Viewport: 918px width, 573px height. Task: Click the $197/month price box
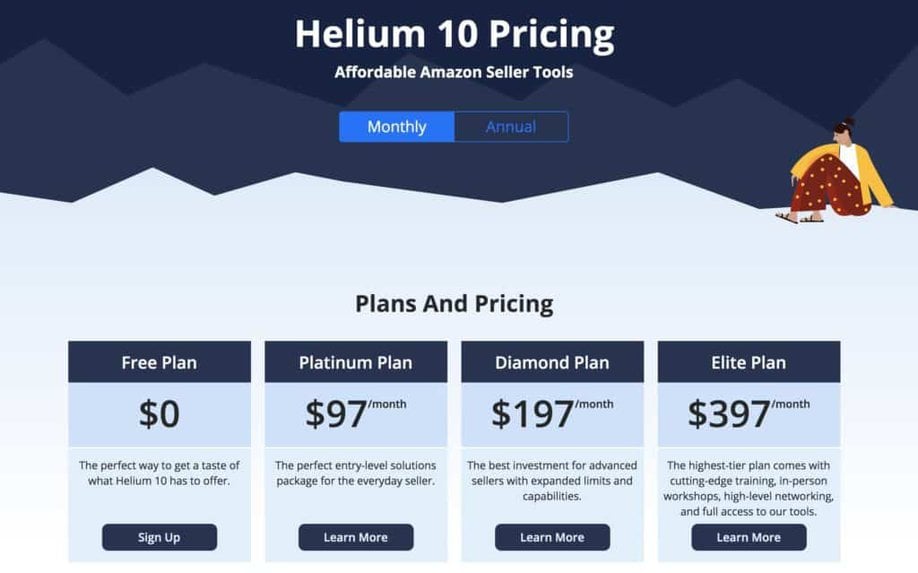click(552, 414)
